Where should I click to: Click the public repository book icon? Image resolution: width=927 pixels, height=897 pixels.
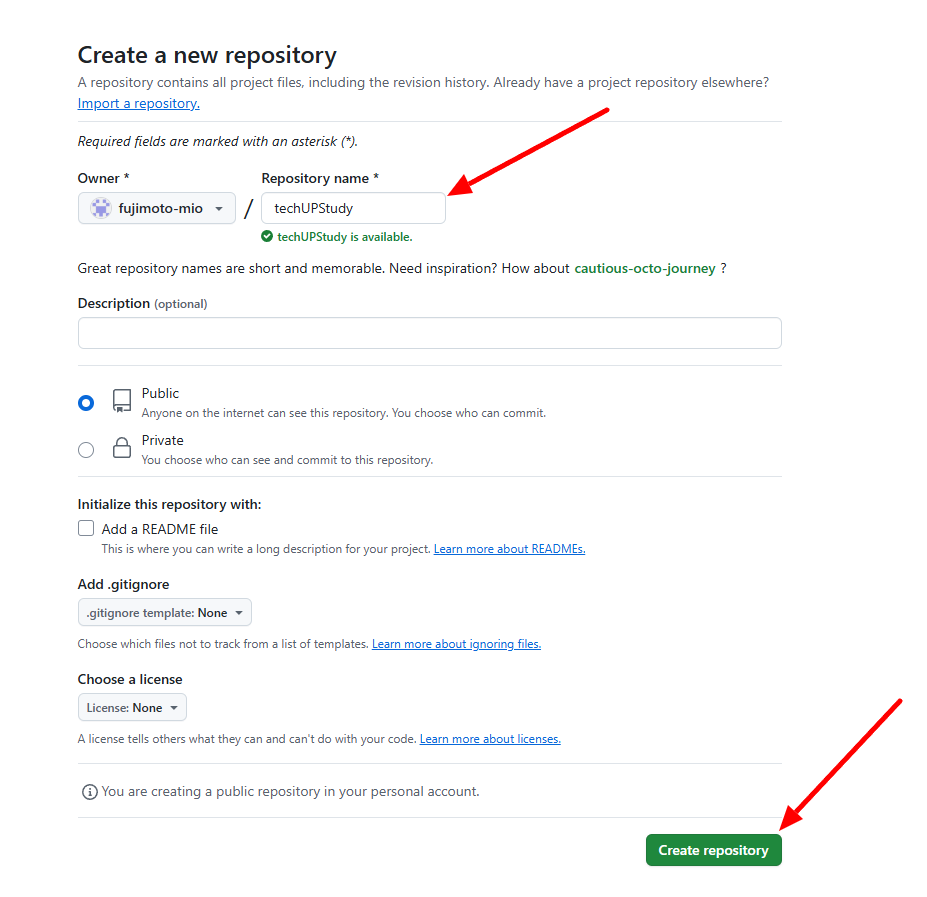(x=122, y=401)
